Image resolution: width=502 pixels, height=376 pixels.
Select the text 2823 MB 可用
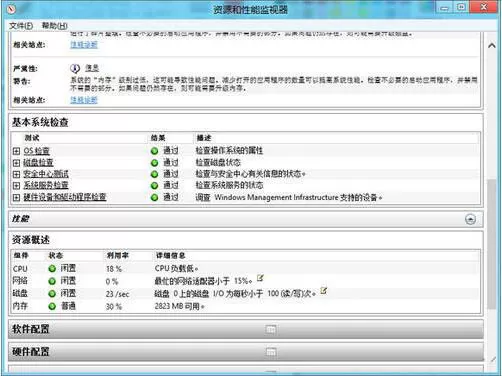pyautogui.click(x=179, y=306)
